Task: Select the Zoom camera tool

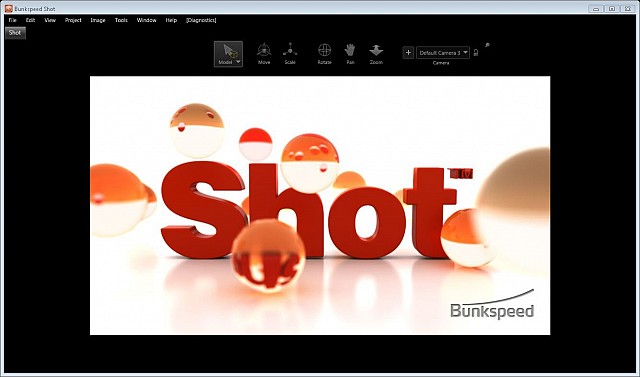Action: coord(376,54)
